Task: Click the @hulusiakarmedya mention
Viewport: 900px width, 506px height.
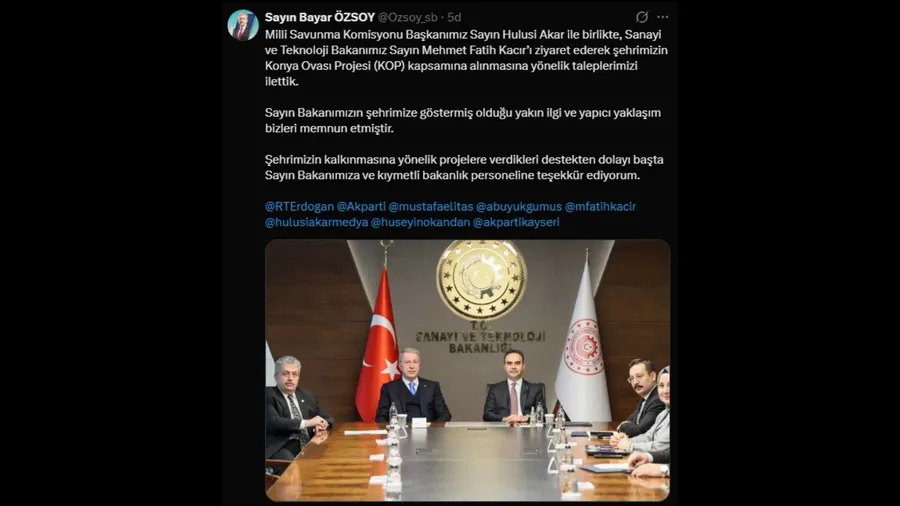Action: [316, 222]
